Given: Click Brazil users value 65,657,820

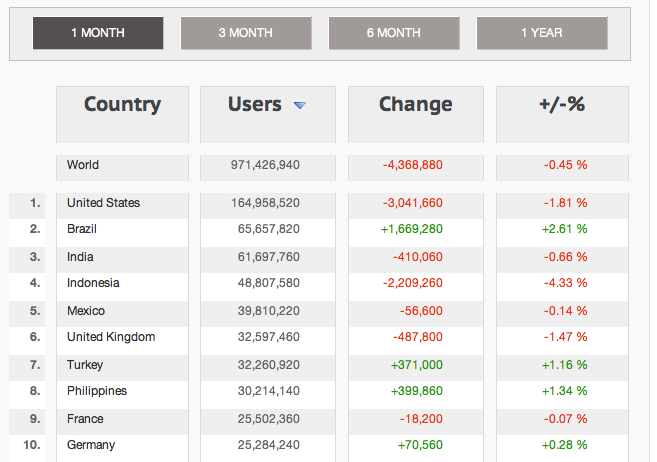Looking at the screenshot, I should 269,229.
